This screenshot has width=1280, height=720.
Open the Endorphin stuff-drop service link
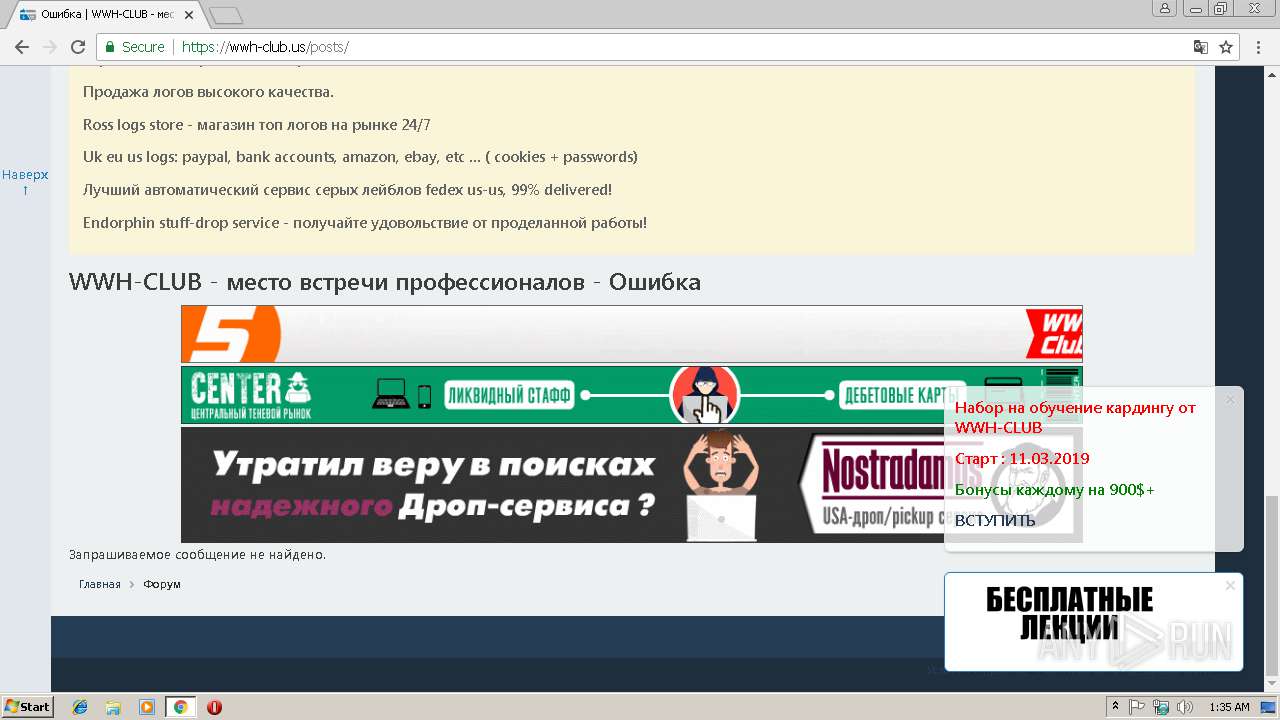click(365, 223)
